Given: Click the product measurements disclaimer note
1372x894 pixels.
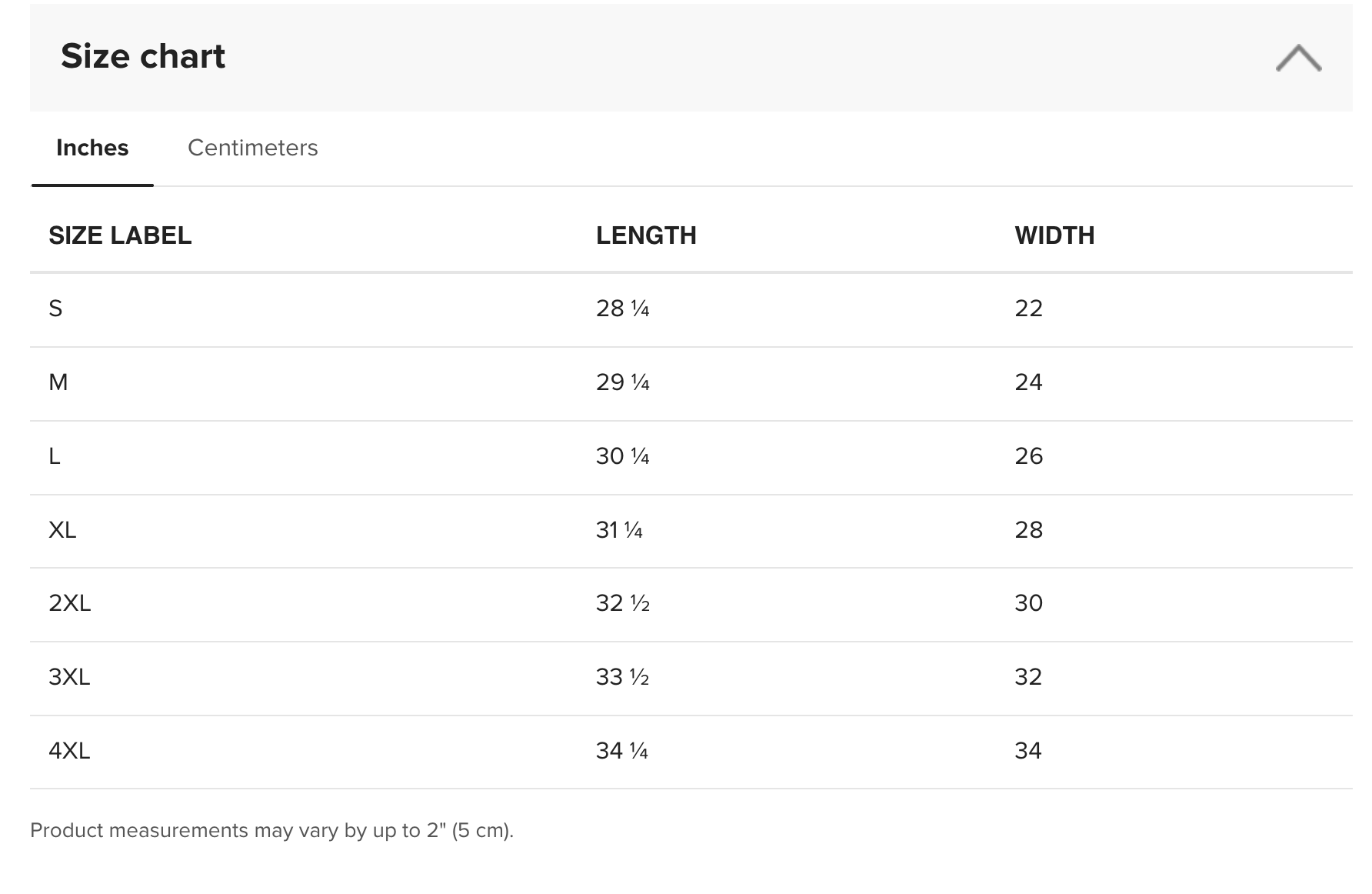Looking at the screenshot, I should pyautogui.click(x=271, y=831).
